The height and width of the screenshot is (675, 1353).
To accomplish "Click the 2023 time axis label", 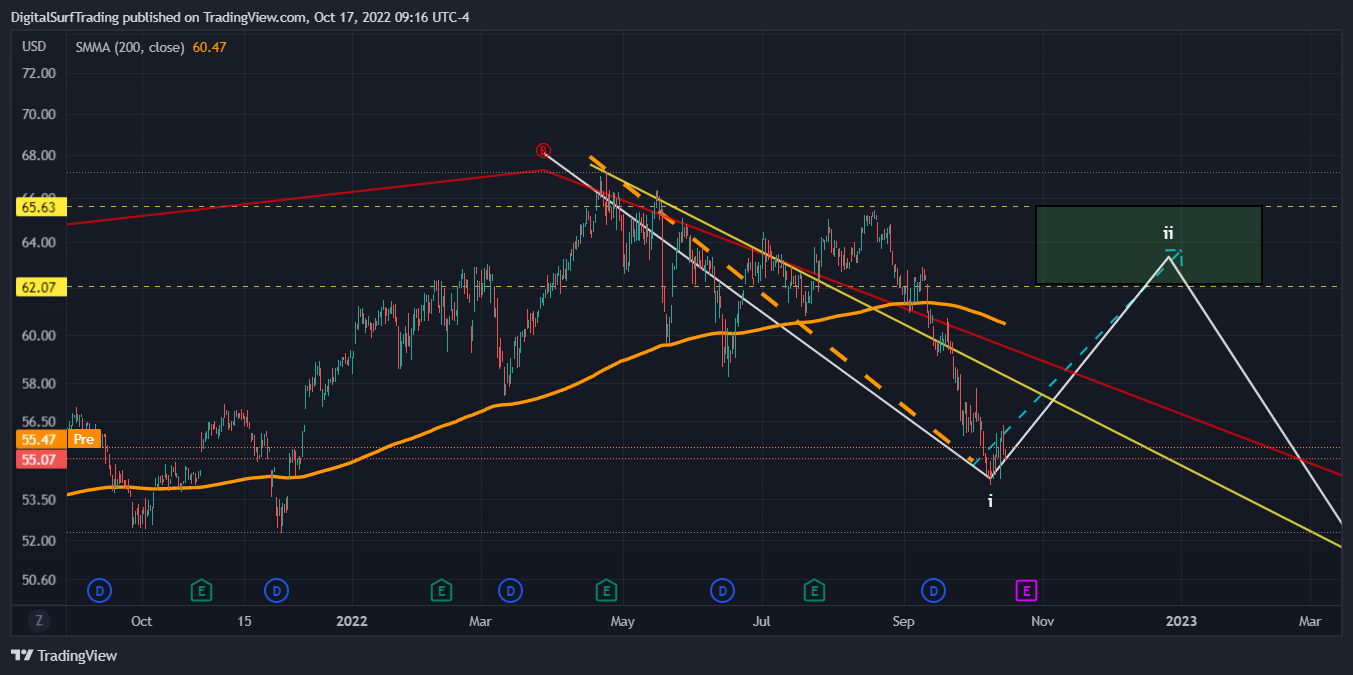I will click(x=1182, y=621).
